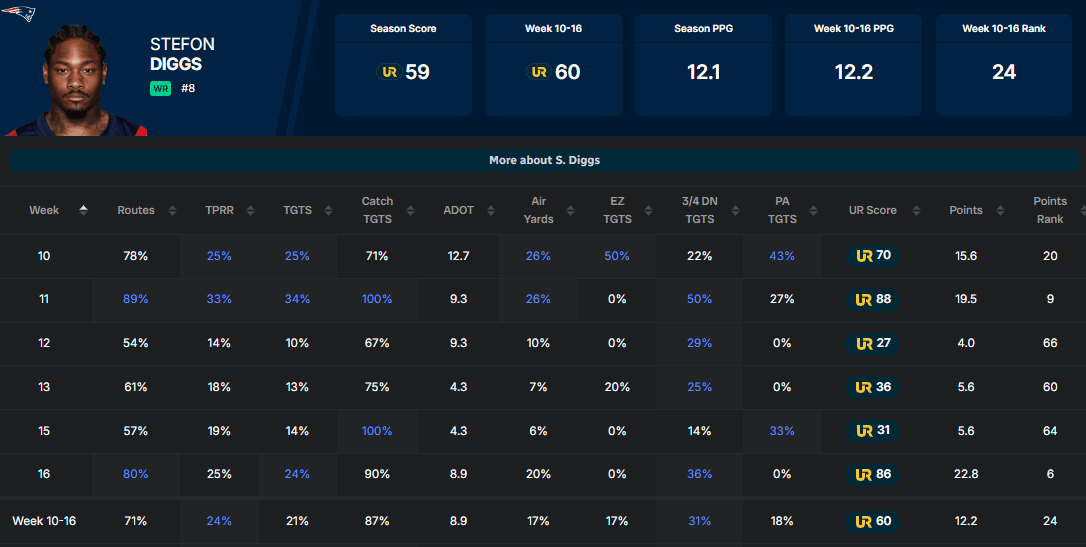Click the UR 27 badge for week 12

874,343
